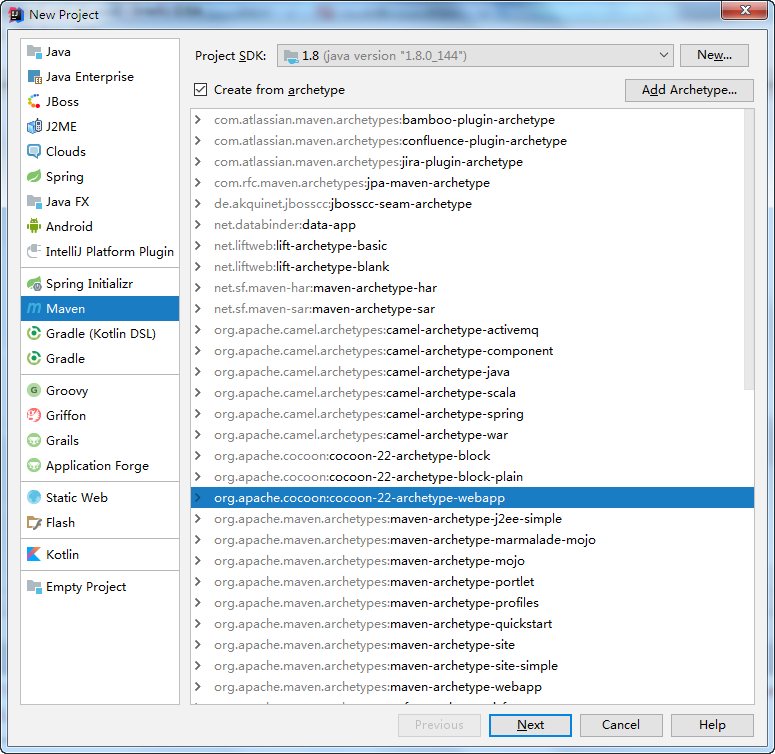Click the Grails icon
The image size is (775, 754).
[34, 440]
